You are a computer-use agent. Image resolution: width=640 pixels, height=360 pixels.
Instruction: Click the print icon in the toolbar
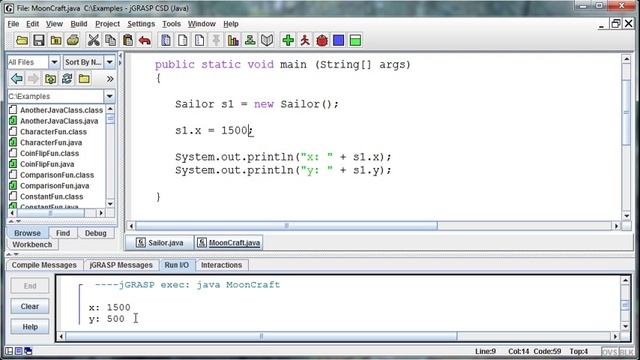click(x=73, y=40)
